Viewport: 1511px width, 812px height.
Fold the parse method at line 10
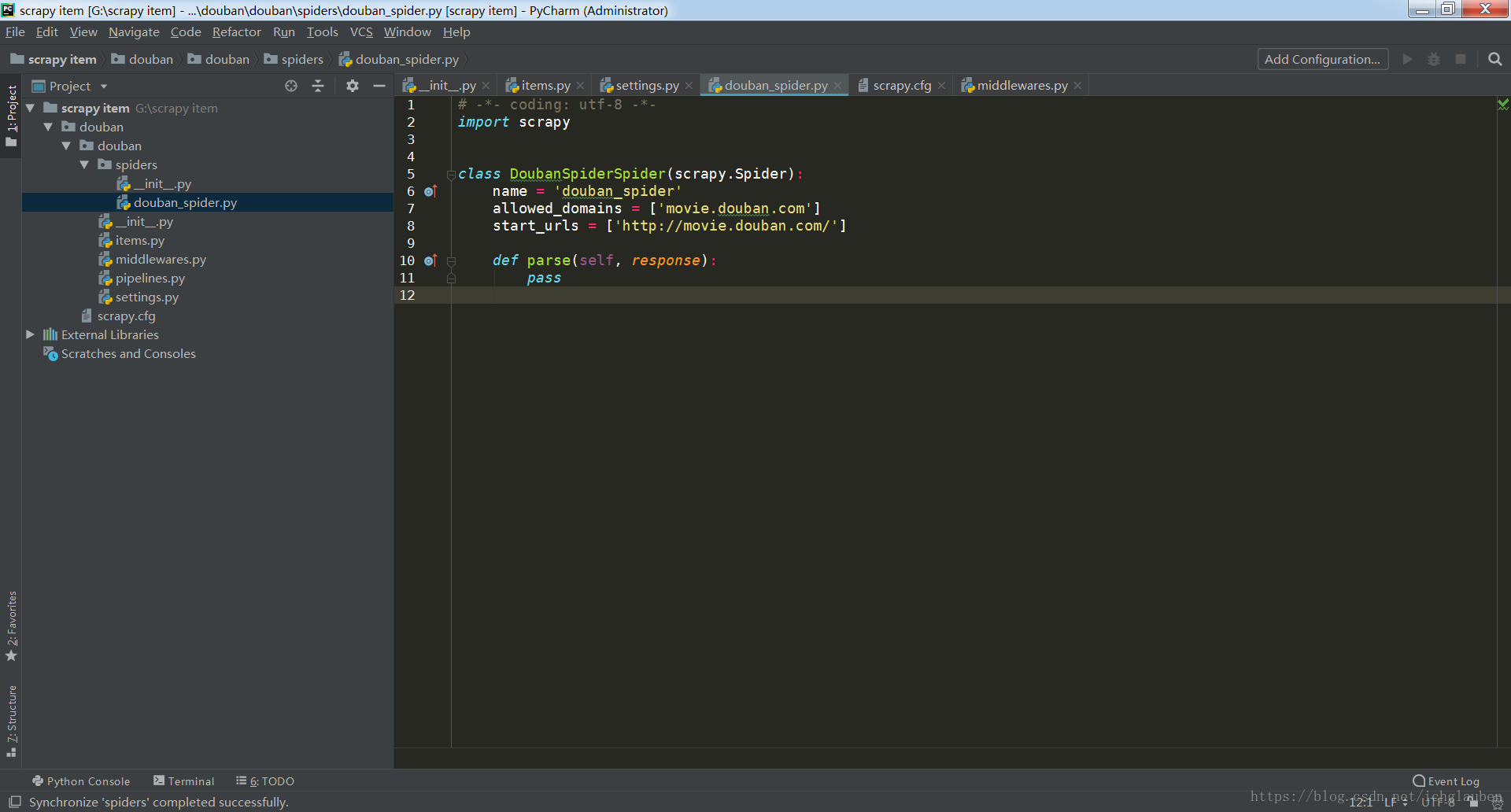click(x=451, y=260)
